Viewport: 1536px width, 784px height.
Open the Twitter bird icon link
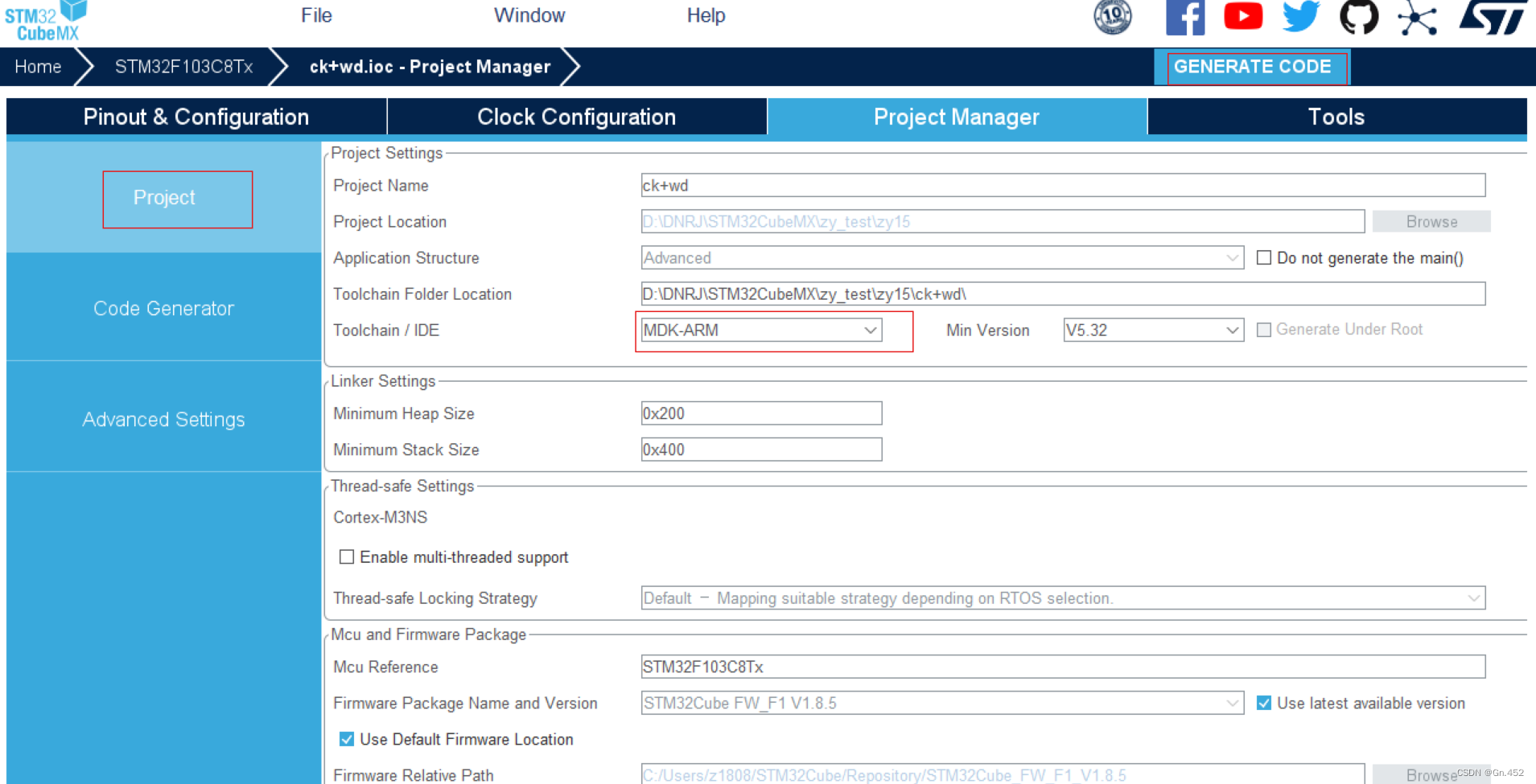pos(1301,16)
